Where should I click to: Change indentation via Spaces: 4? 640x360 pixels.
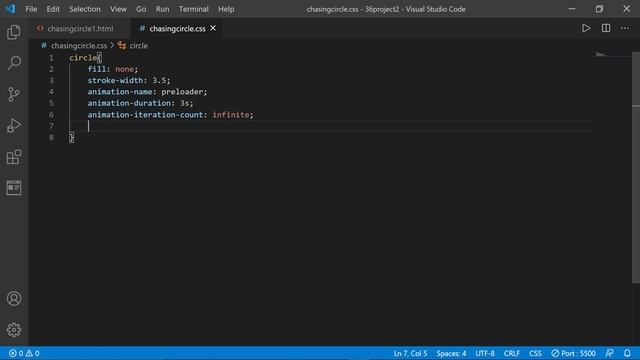[x=451, y=353]
